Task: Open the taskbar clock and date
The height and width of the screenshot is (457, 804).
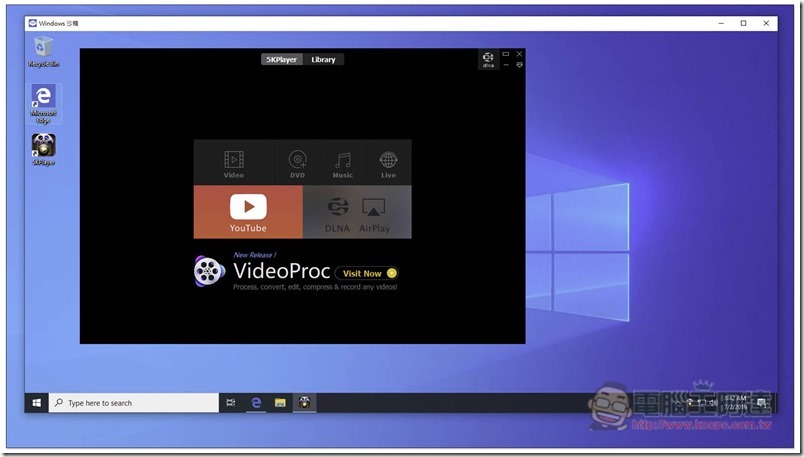Action: 735,403
